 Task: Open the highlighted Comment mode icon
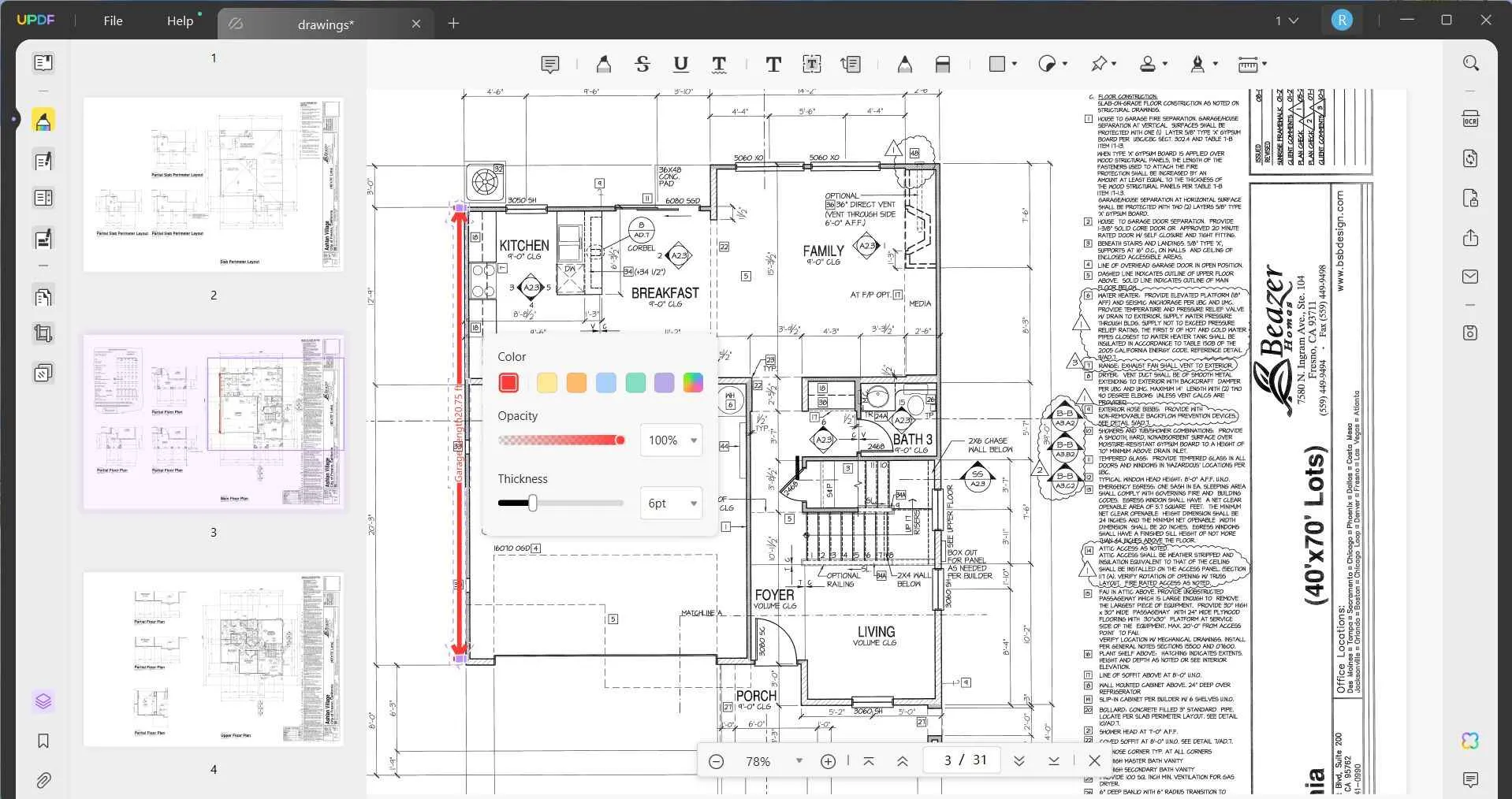click(x=43, y=121)
